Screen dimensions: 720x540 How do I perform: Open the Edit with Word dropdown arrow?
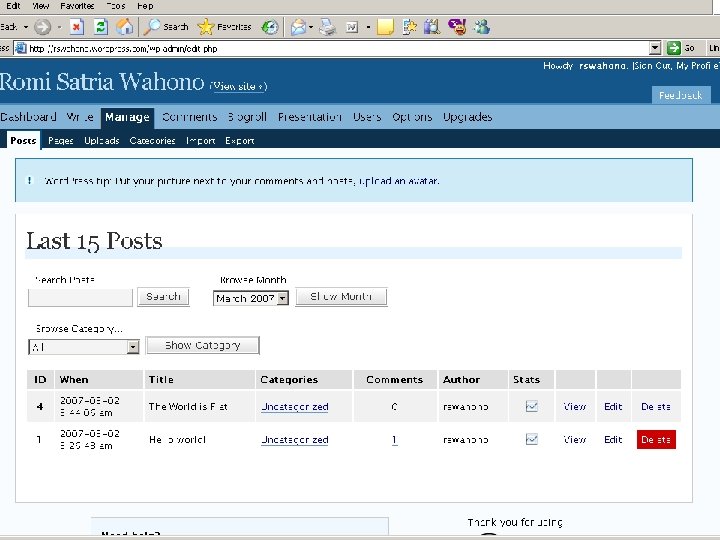(368, 27)
